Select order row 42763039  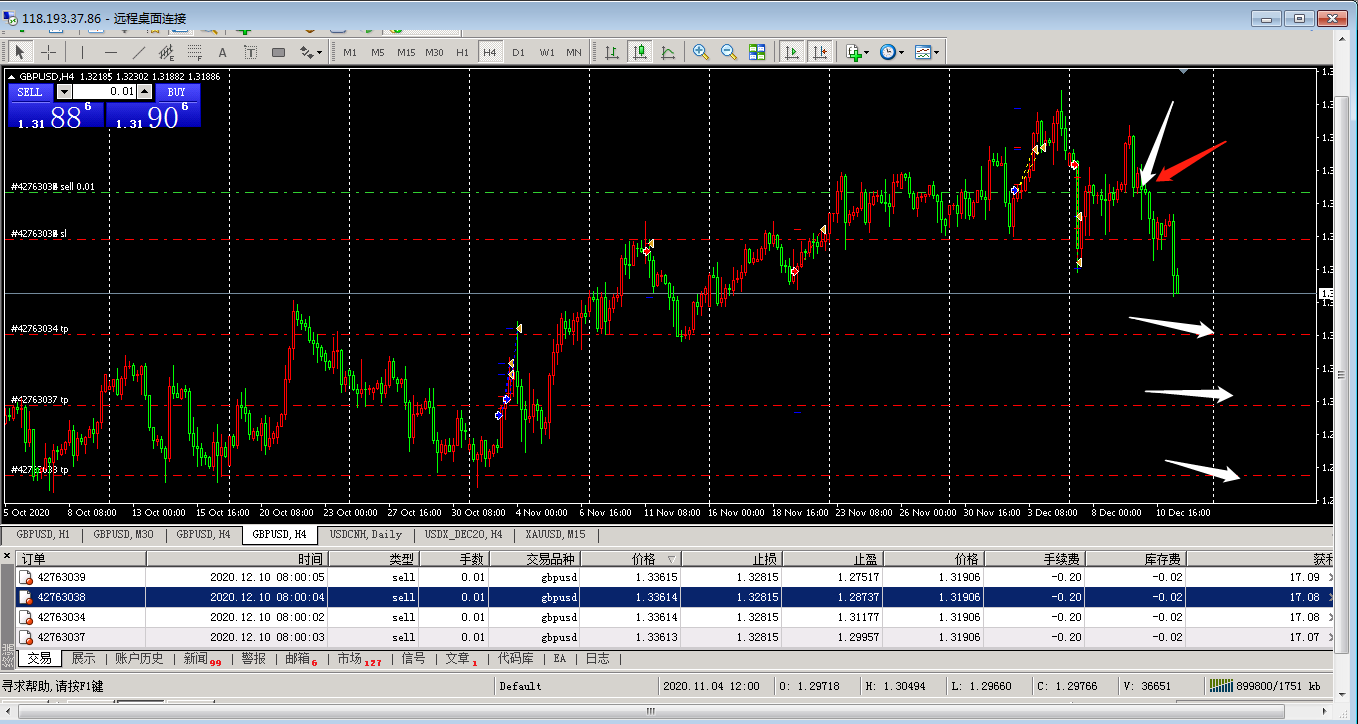674,577
